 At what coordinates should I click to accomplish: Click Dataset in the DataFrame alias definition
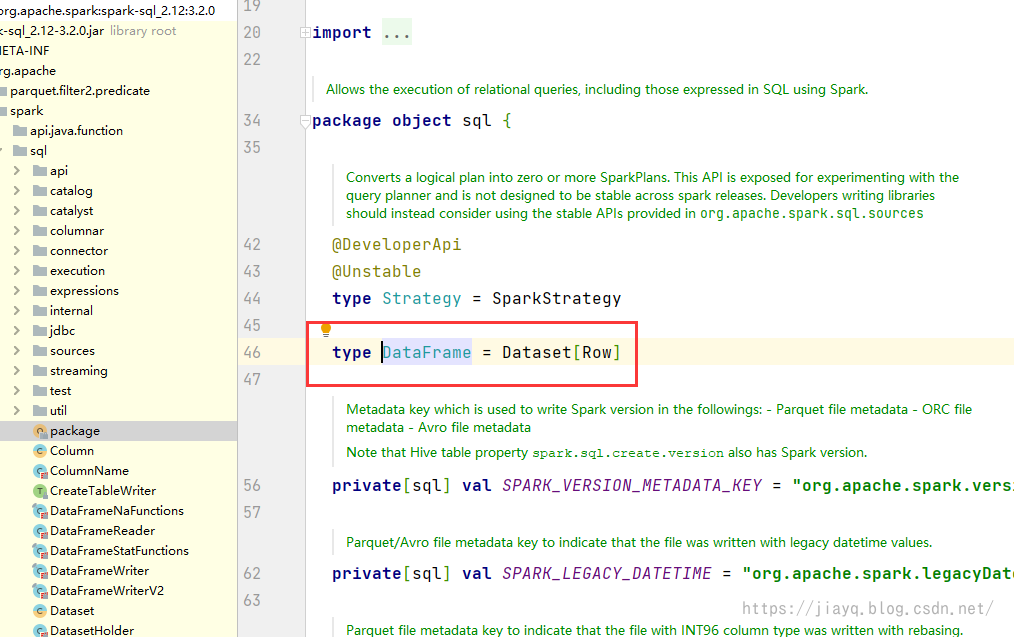point(537,352)
